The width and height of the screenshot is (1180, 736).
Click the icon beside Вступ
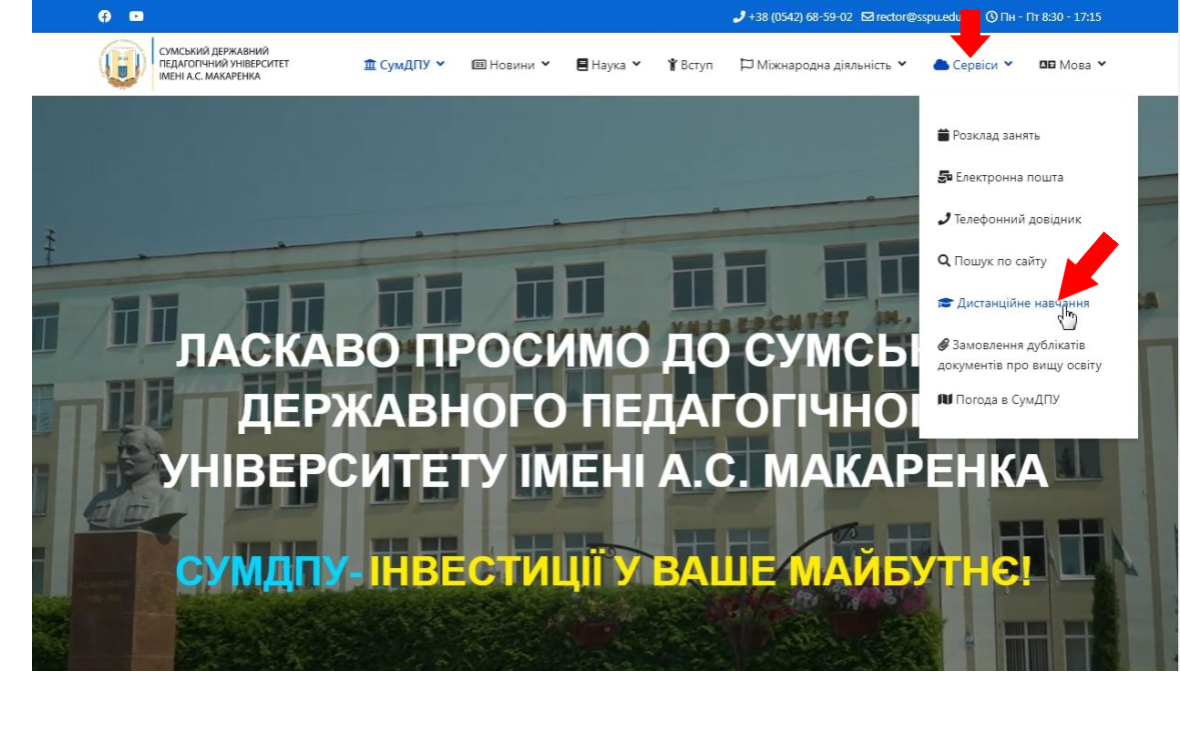click(672, 65)
